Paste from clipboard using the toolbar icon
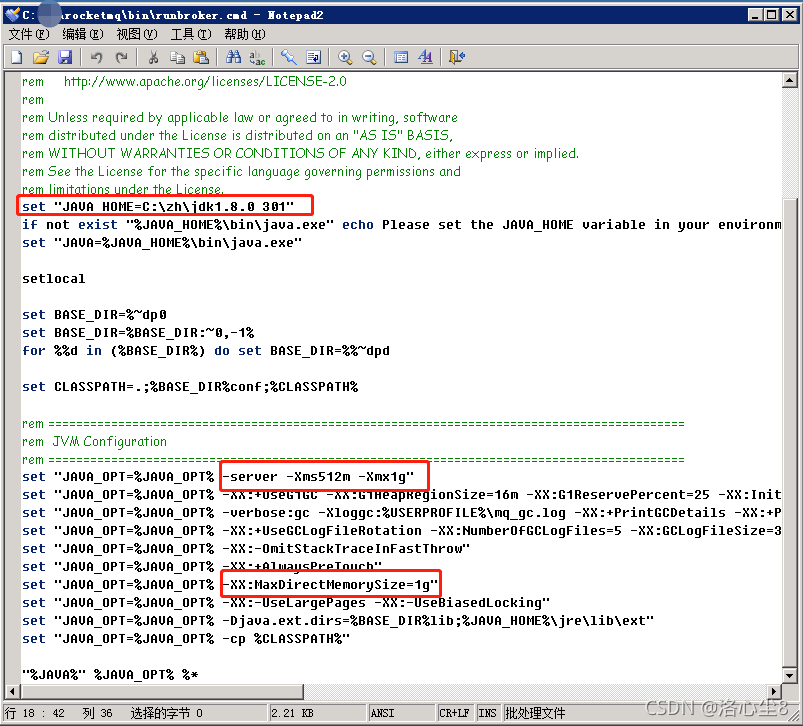The width and height of the screenshot is (803, 726). pos(201,57)
